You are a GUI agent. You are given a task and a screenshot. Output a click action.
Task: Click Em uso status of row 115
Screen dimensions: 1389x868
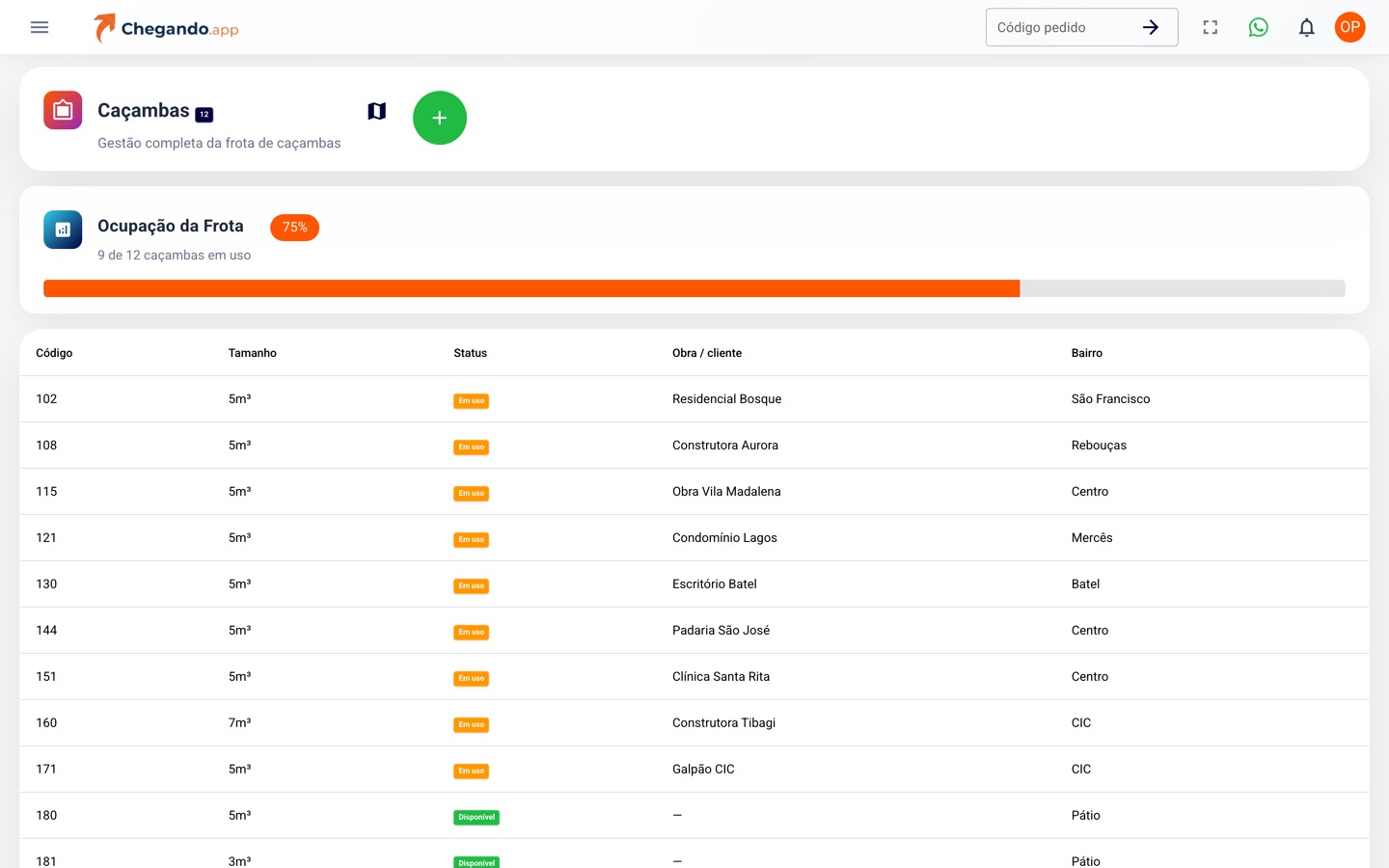pyautogui.click(x=472, y=494)
